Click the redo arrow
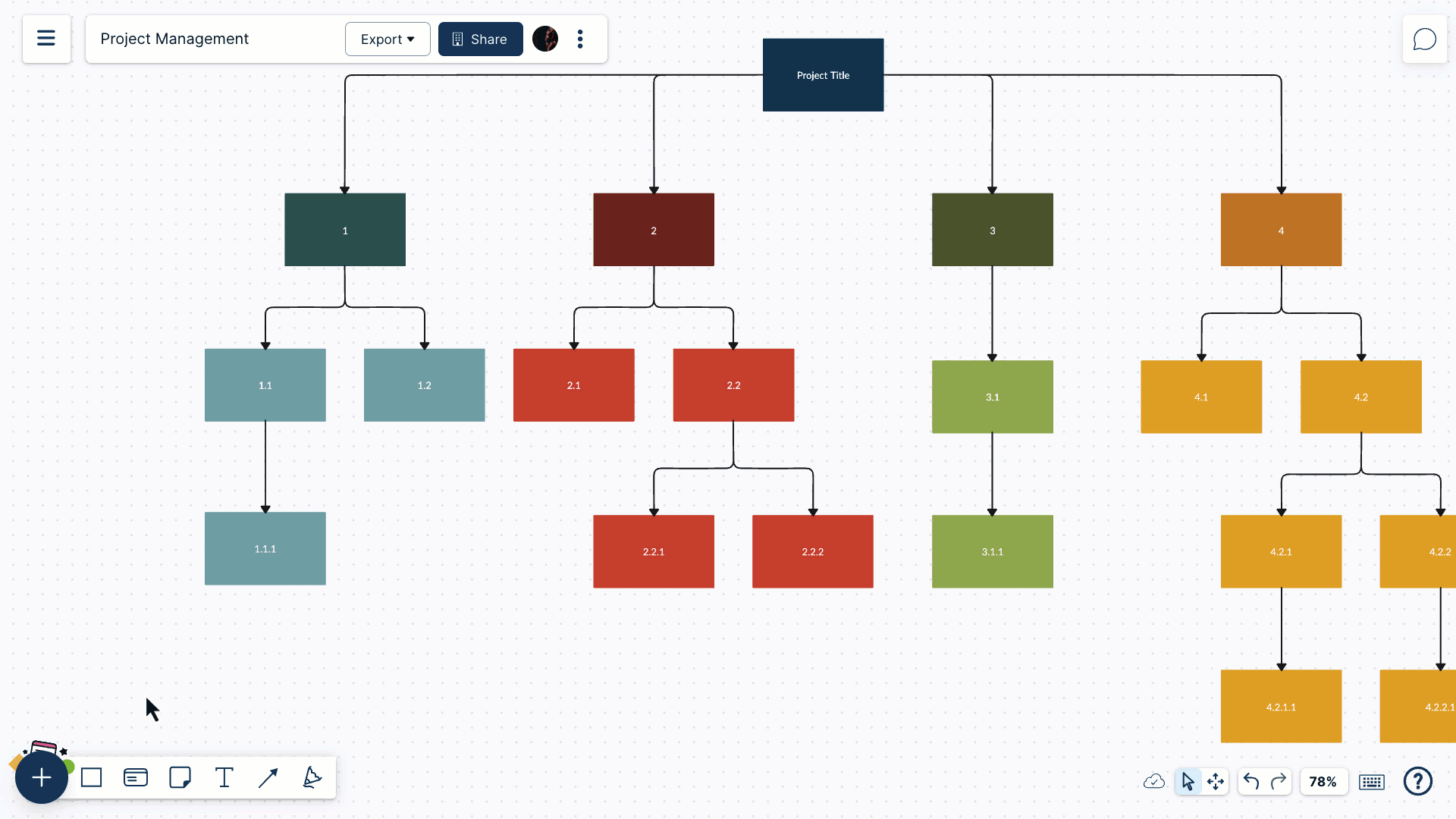This screenshot has height=819, width=1456. pos(1279,781)
